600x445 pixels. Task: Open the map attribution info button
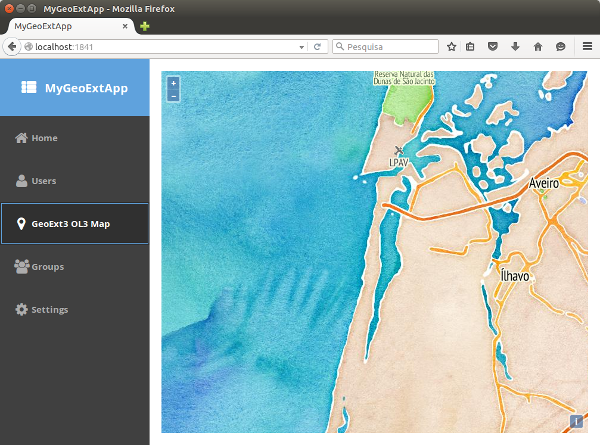click(576, 421)
